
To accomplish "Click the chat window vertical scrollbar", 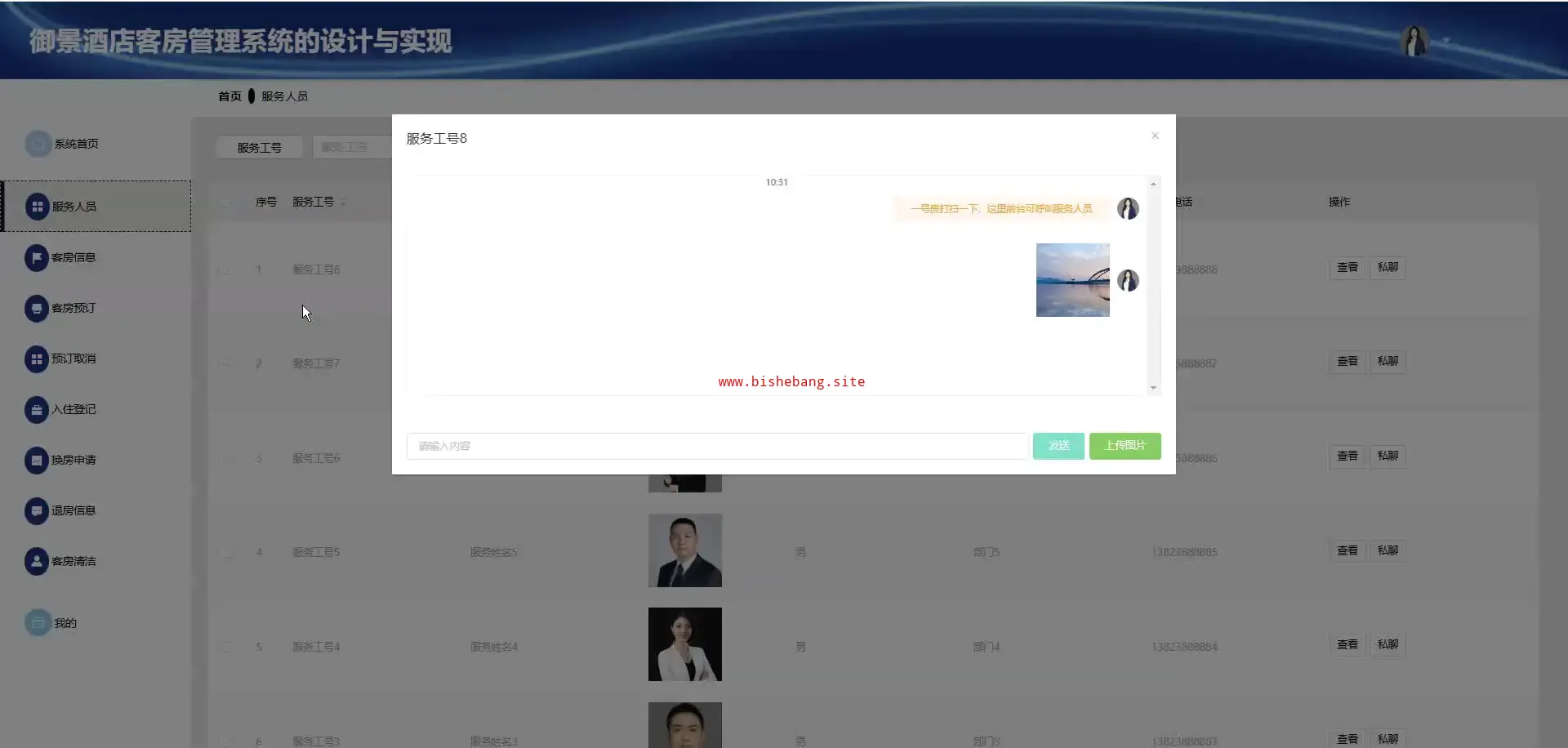I will (1153, 286).
